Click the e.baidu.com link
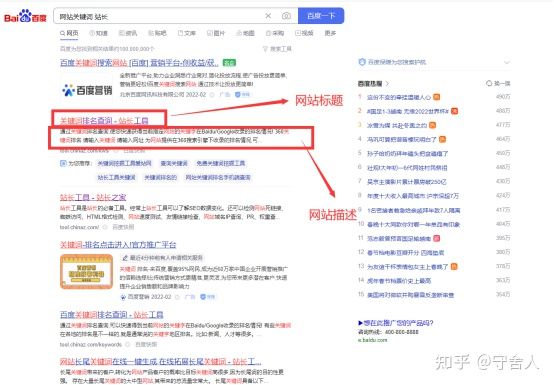 (372, 340)
